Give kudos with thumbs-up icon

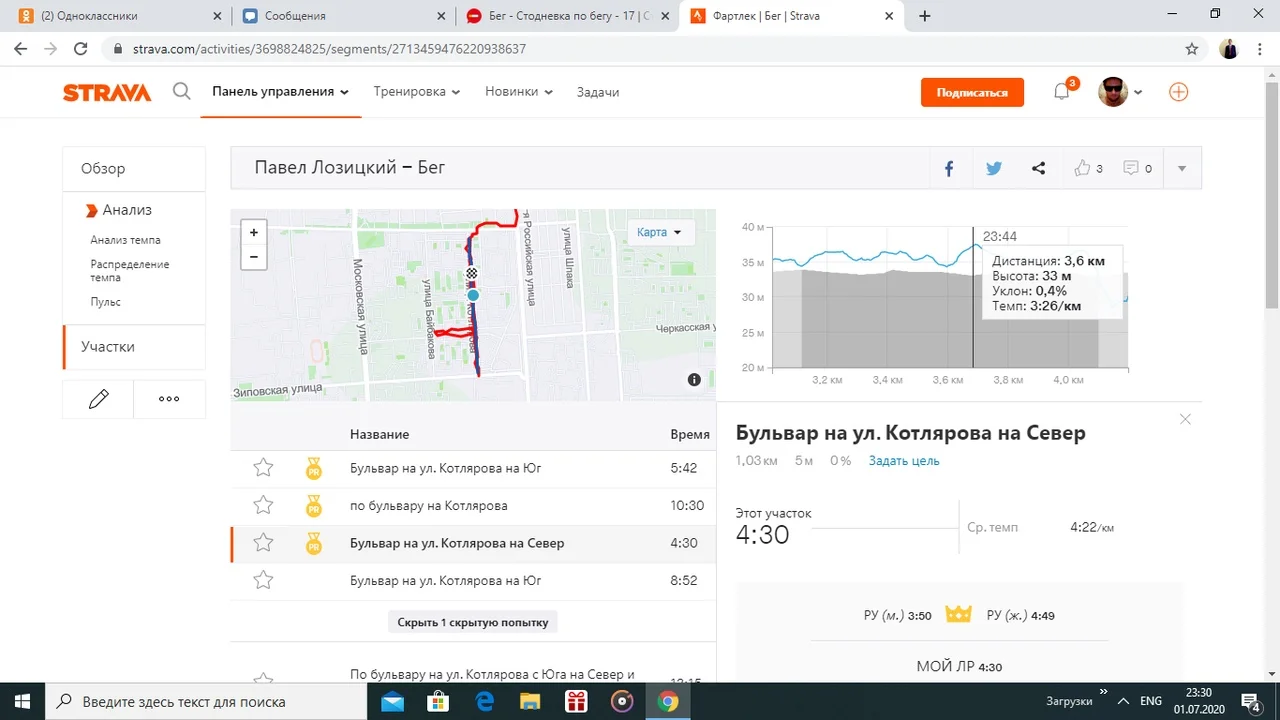coord(1082,168)
